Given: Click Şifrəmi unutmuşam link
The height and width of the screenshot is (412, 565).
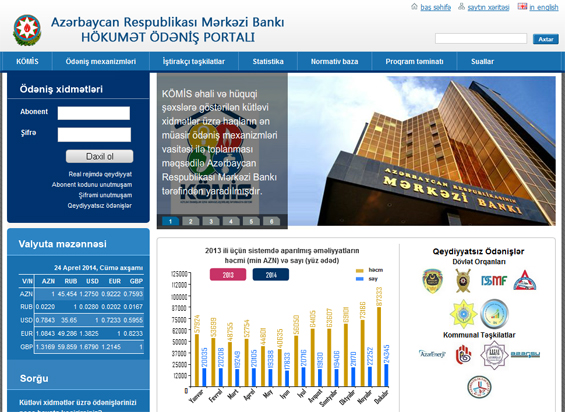Looking at the screenshot, I should pyautogui.click(x=105, y=195).
